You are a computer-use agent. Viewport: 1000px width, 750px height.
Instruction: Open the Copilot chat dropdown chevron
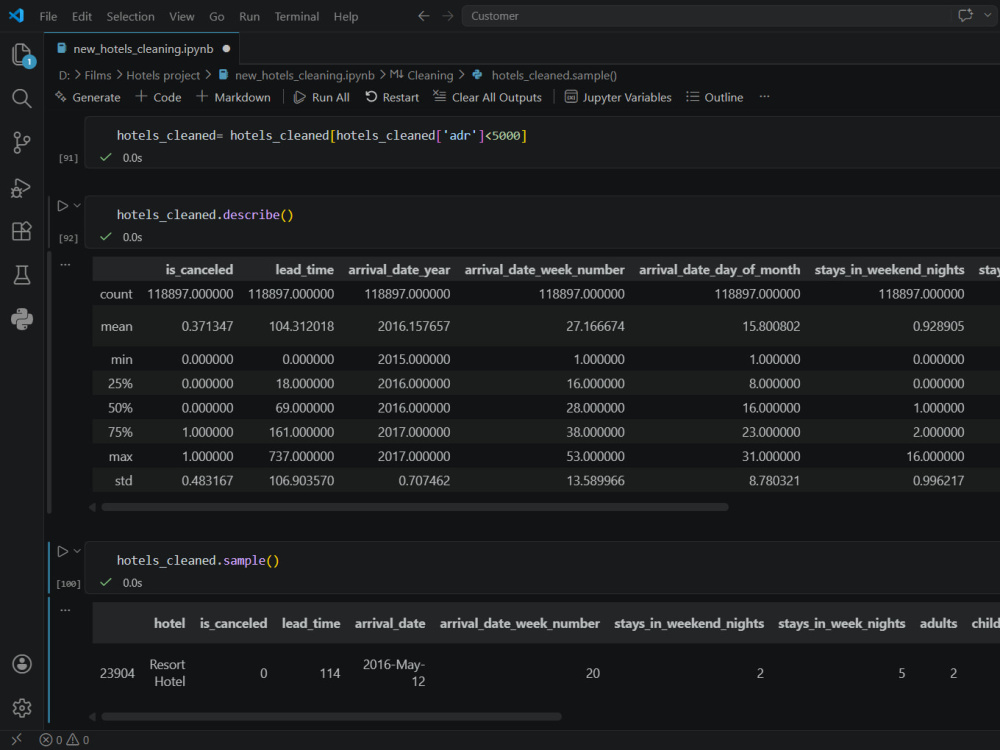pos(988,15)
